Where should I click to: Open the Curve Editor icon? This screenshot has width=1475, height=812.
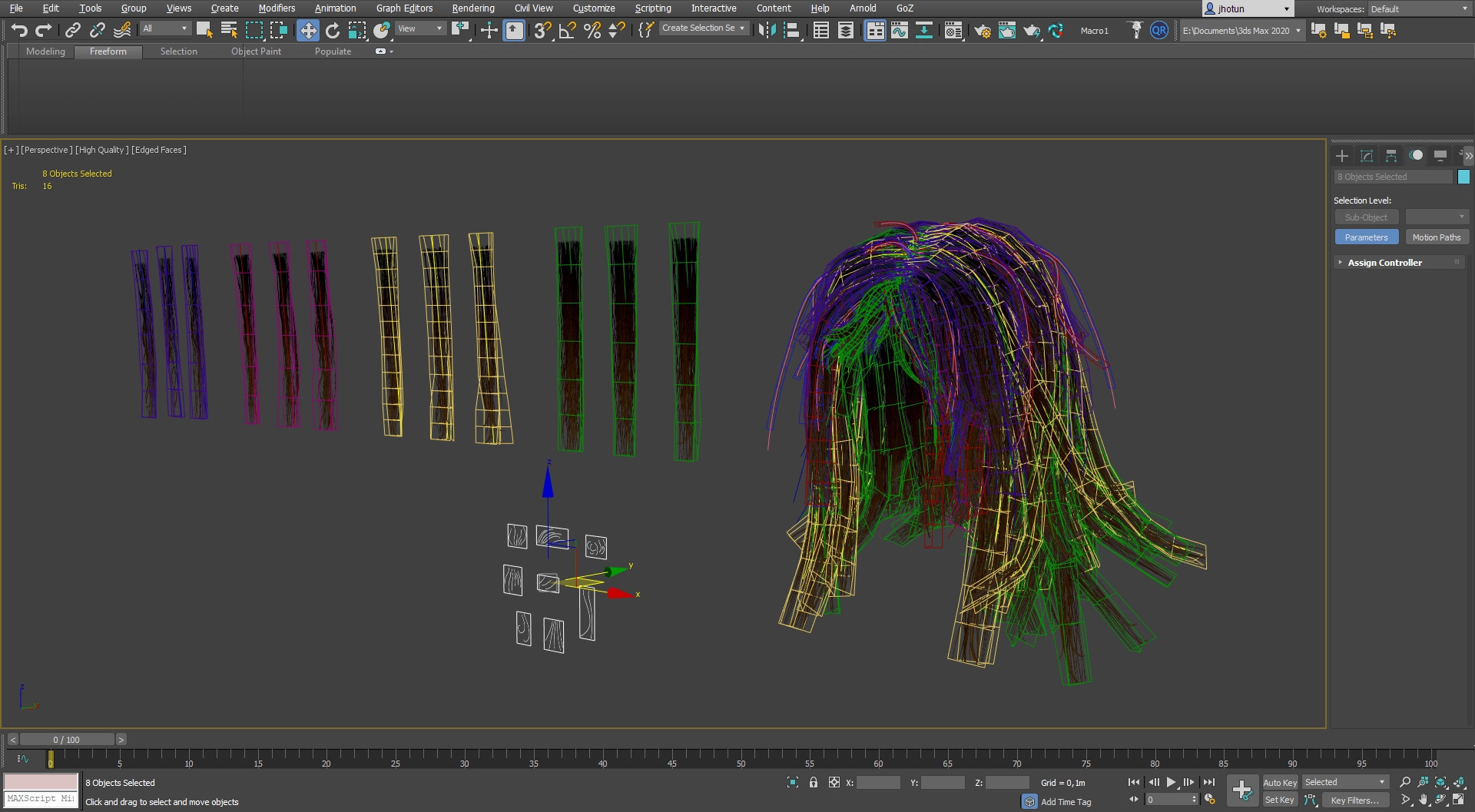pos(900,31)
